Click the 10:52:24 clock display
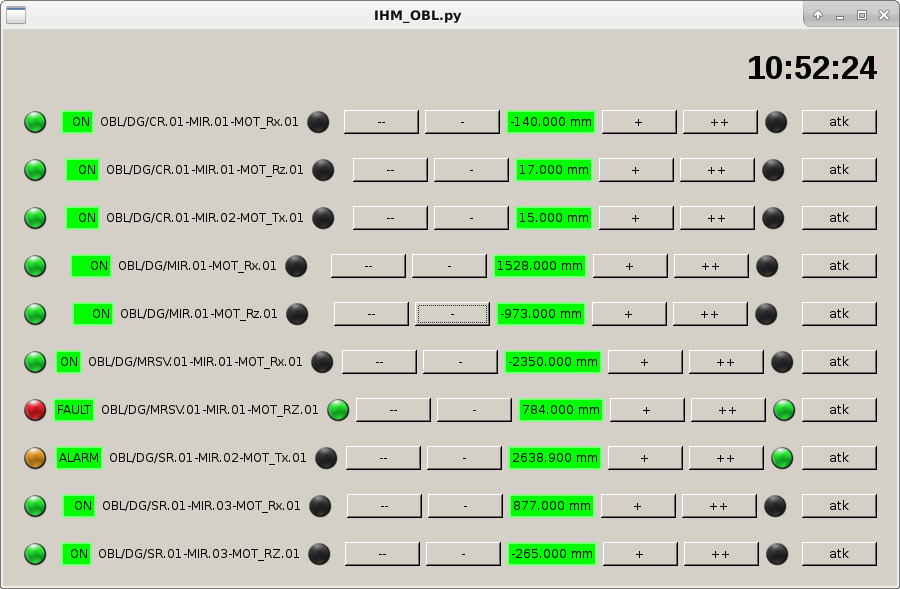900x589 pixels. [811, 68]
